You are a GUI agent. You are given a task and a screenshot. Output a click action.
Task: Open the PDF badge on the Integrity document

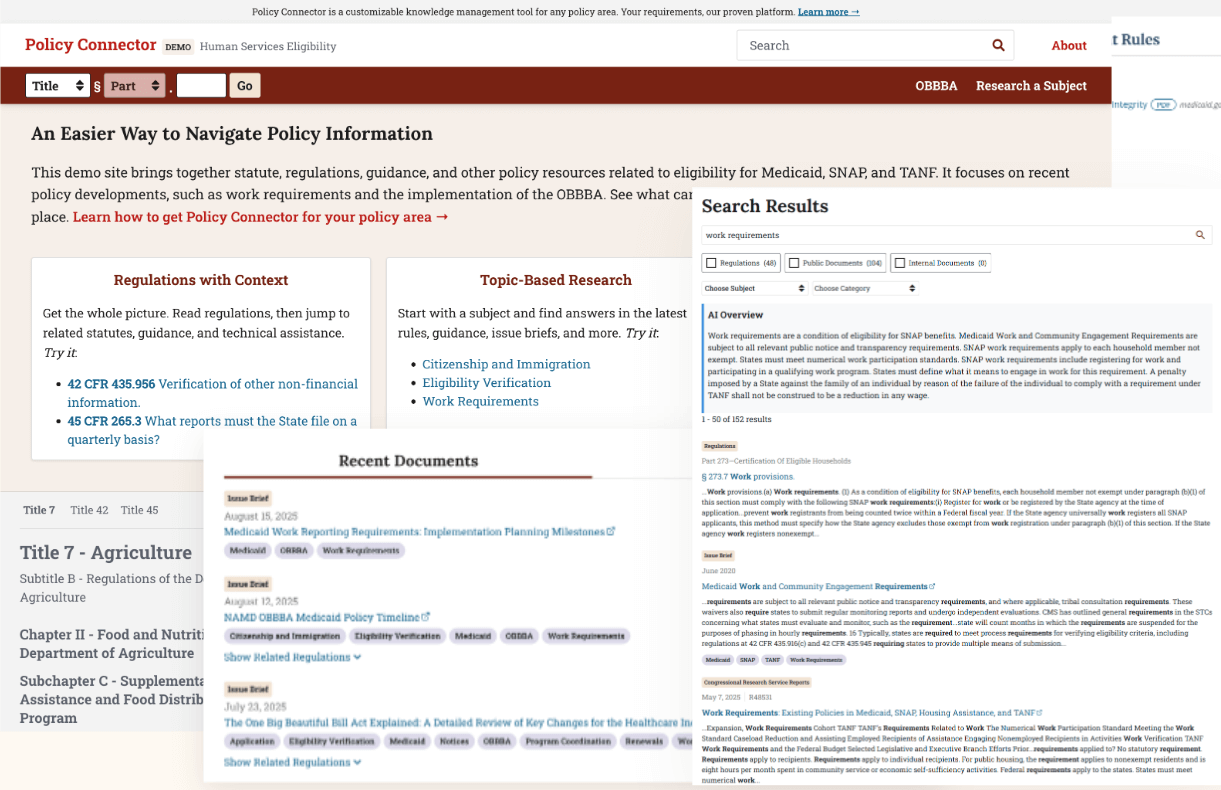coord(1163,104)
